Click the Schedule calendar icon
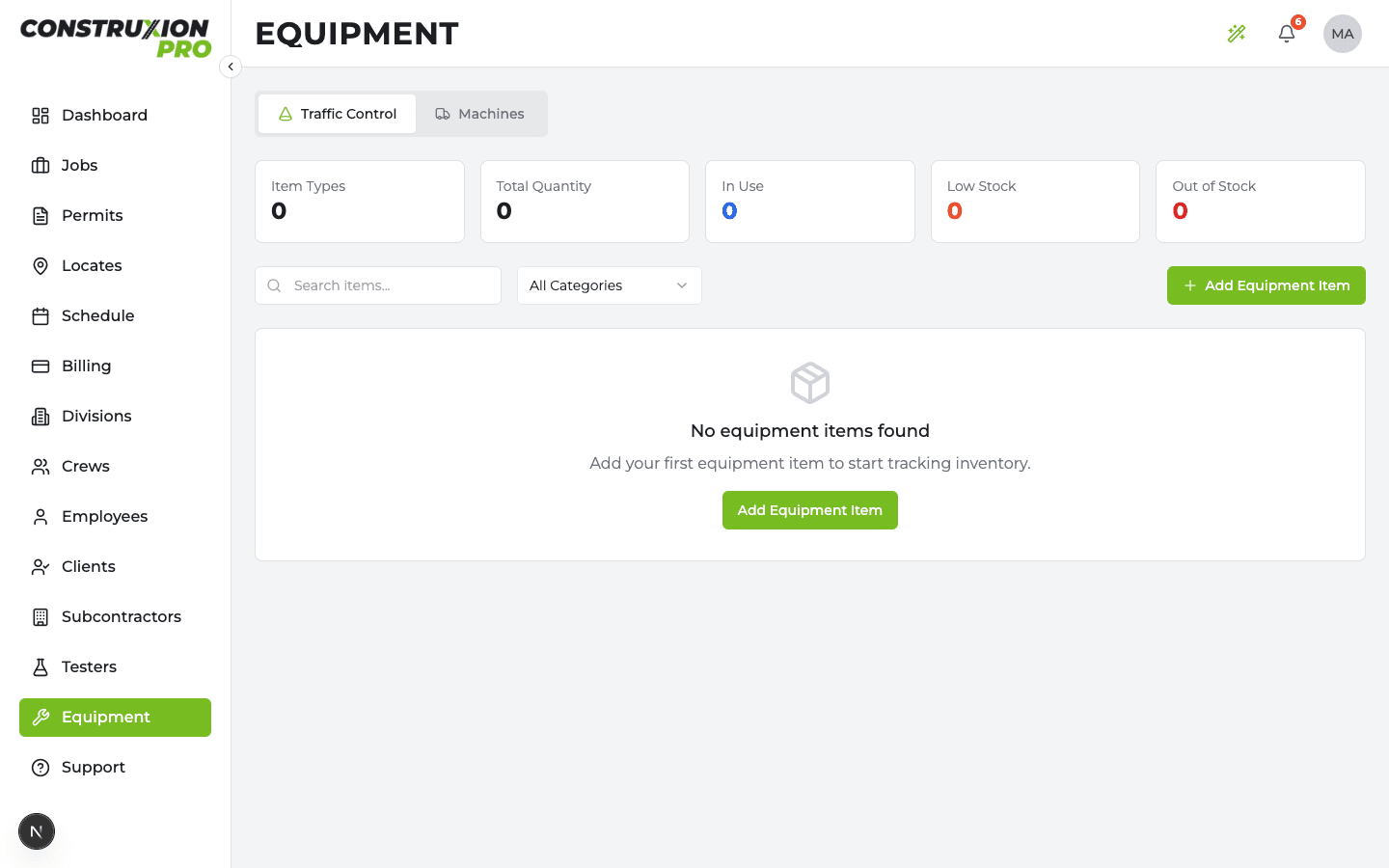 tap(41, 316)
